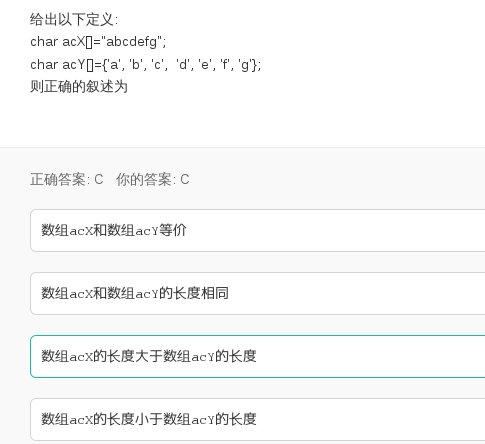The image size is (485, 444).
Task: Click the letter C after 你的答案
Action: (185, 179)
